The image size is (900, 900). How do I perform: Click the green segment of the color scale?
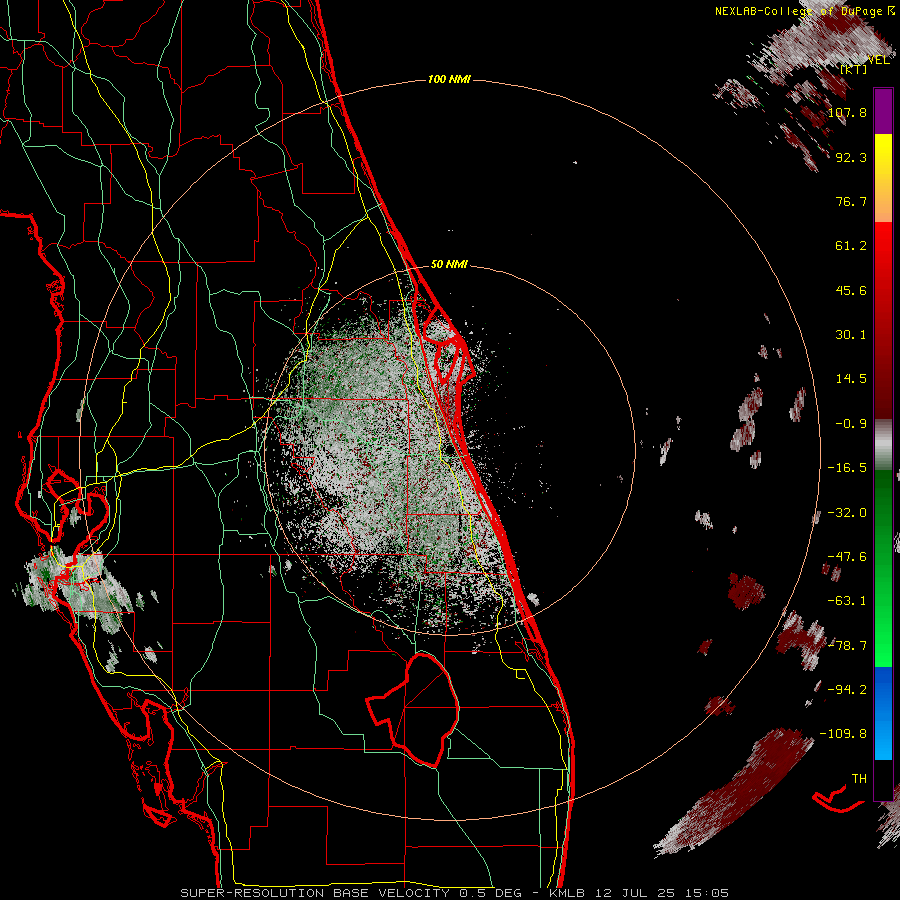point(883,568)
